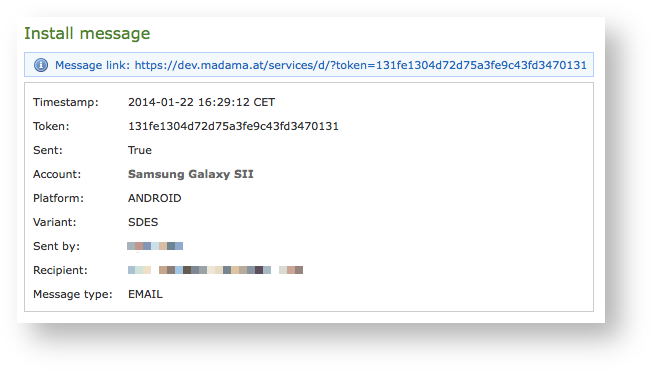
Task: Click the Account label
Action: [57, 174]
